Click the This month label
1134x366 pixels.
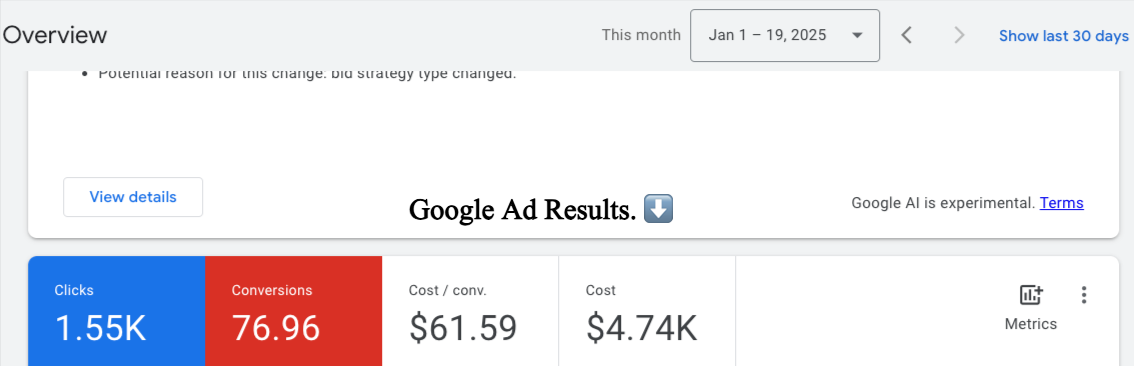641,35
